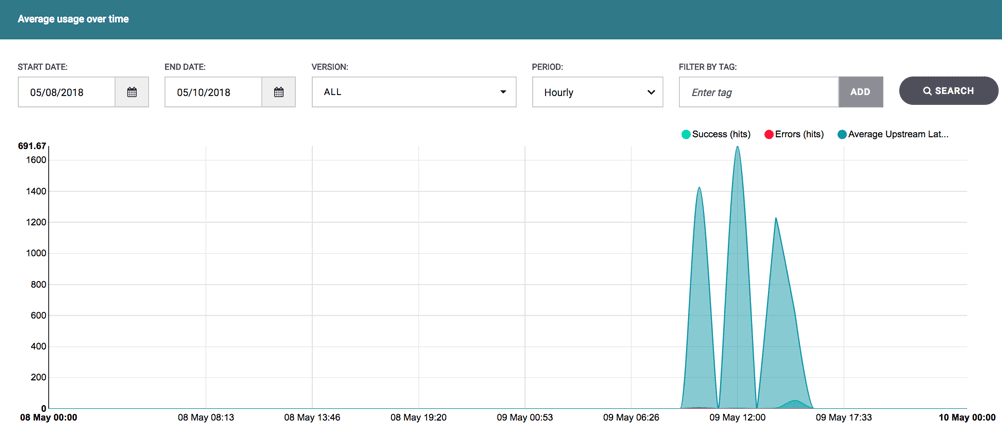Click the Average usage over time header
The image size is (1002, 427).
coord(73,19)
